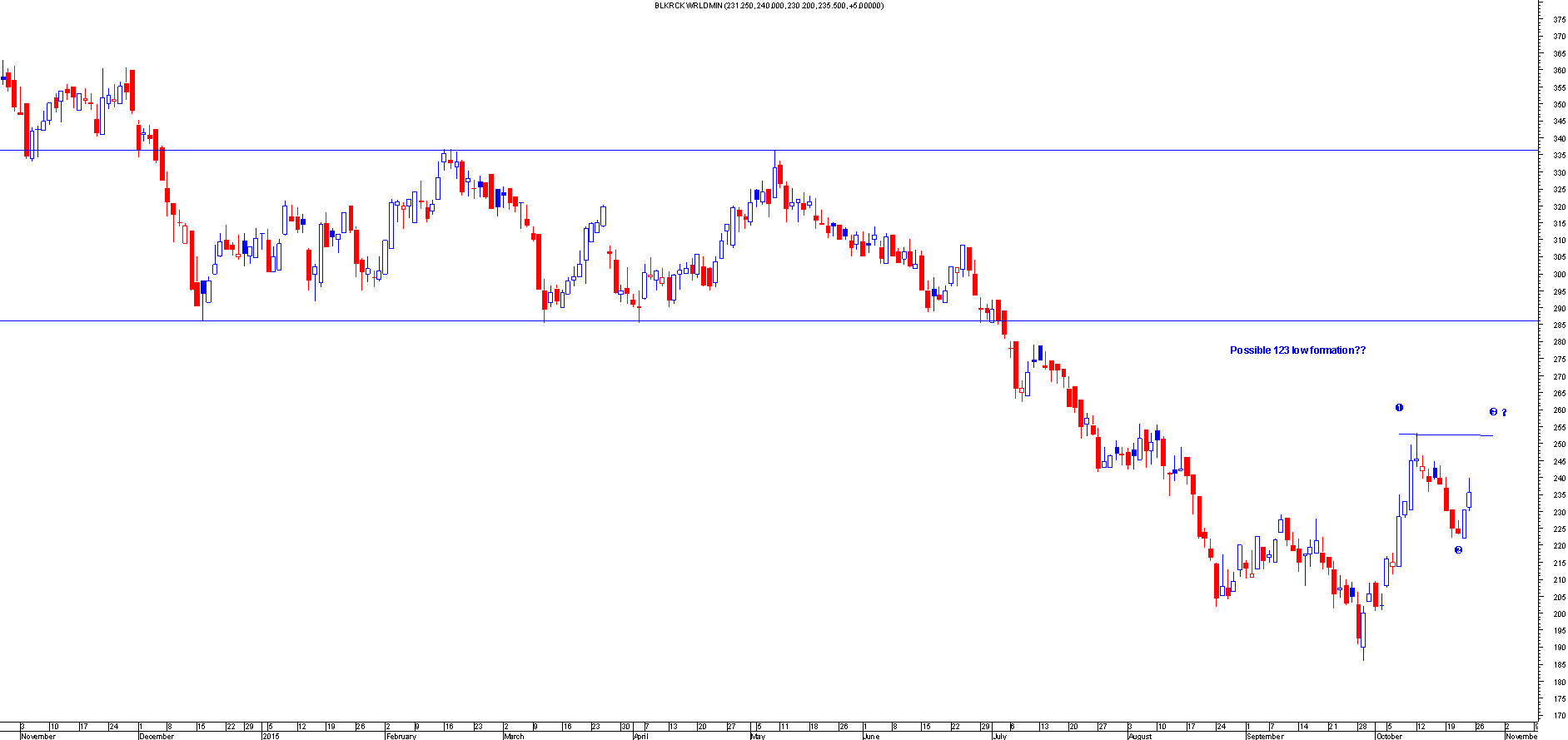Click the 250 price level on axis
The image size is (1568, 740).
[x=1558, y=444]
